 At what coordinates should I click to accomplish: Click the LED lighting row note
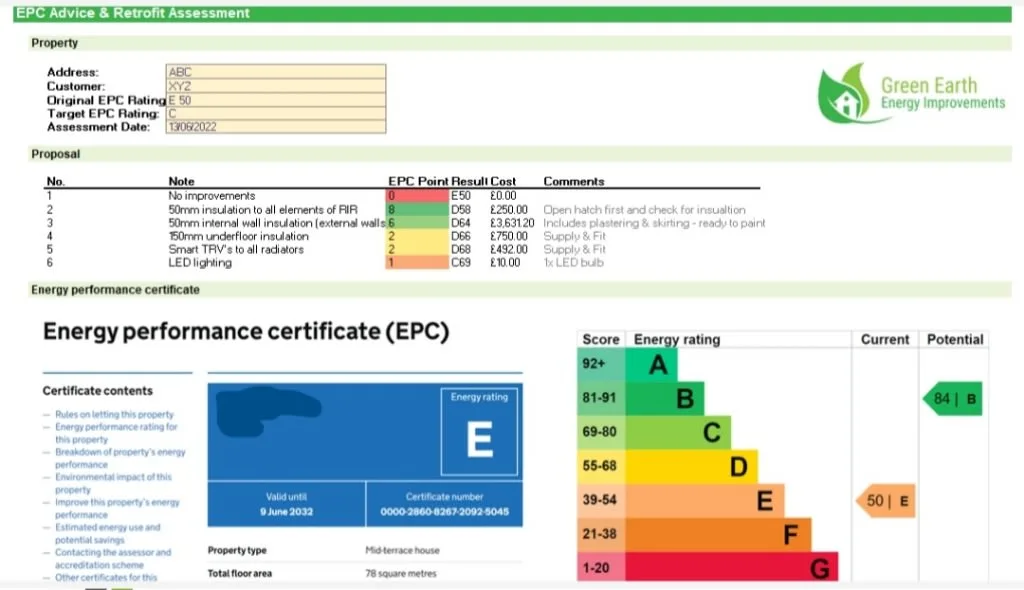(x=200, y=263)
